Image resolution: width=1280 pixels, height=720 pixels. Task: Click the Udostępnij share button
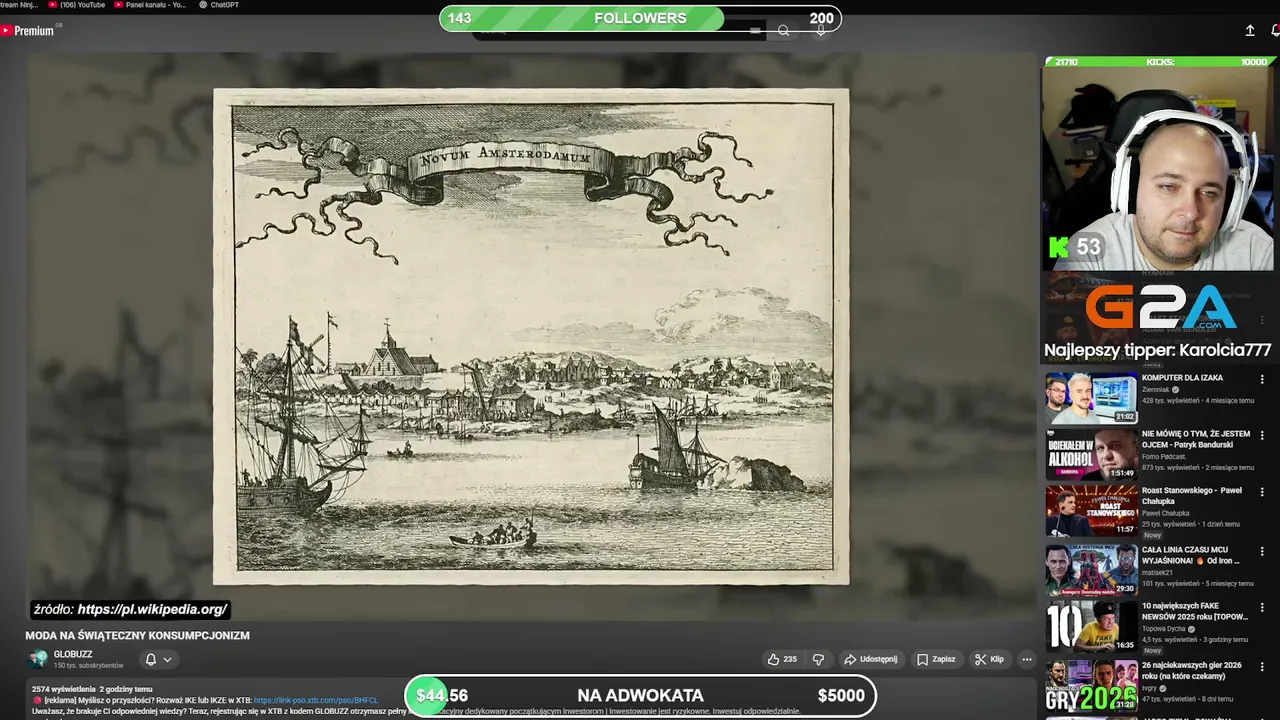pos(871,659)
